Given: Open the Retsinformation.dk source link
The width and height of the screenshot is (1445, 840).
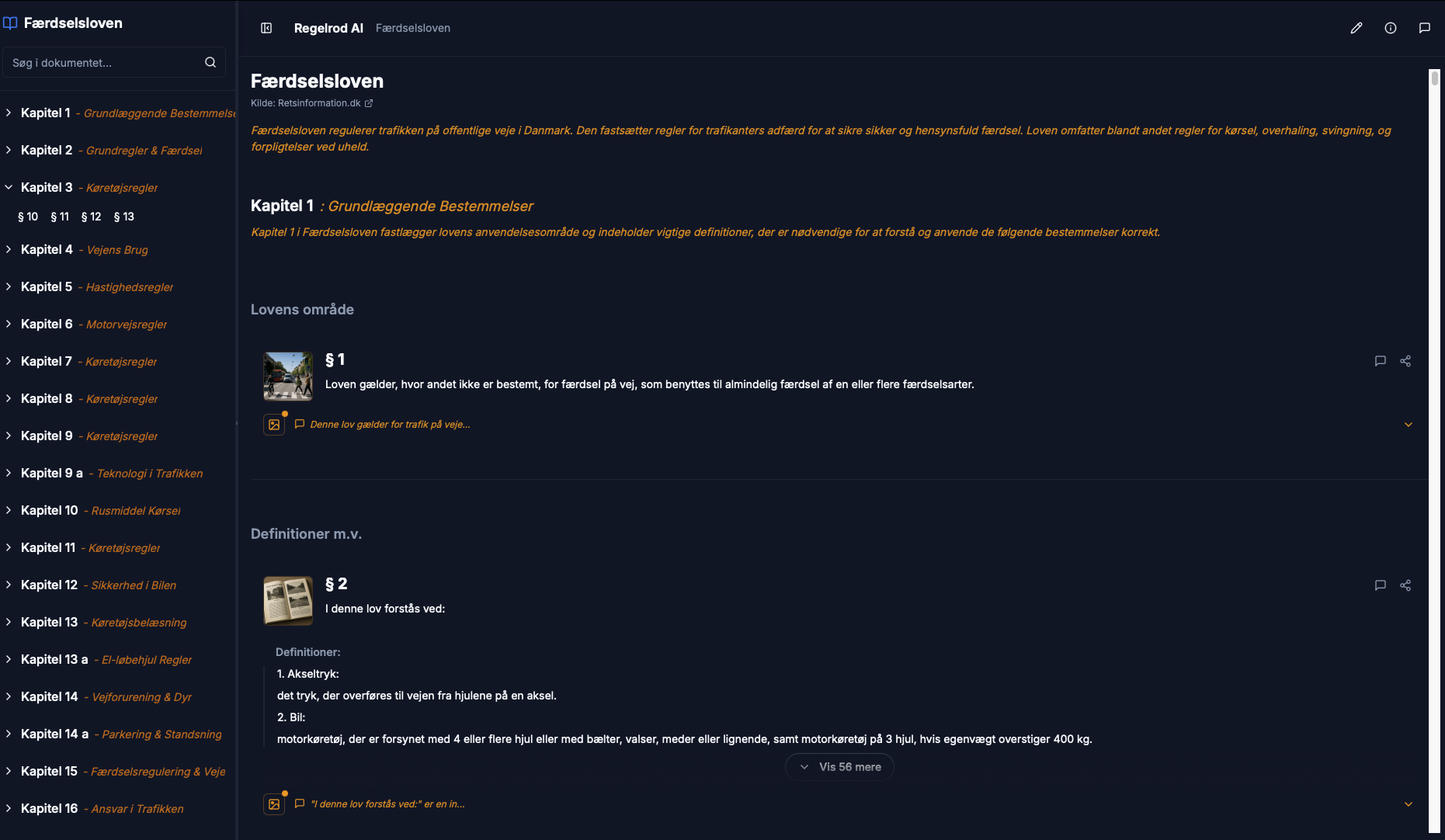Looking at the screenshot, I should click(x=312, y=103).
